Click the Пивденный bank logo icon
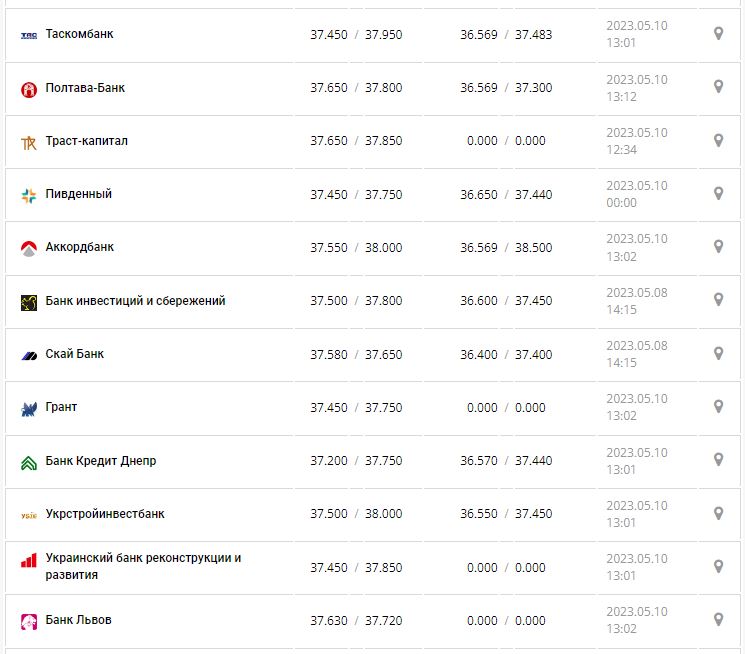 (x=28, y=195)
